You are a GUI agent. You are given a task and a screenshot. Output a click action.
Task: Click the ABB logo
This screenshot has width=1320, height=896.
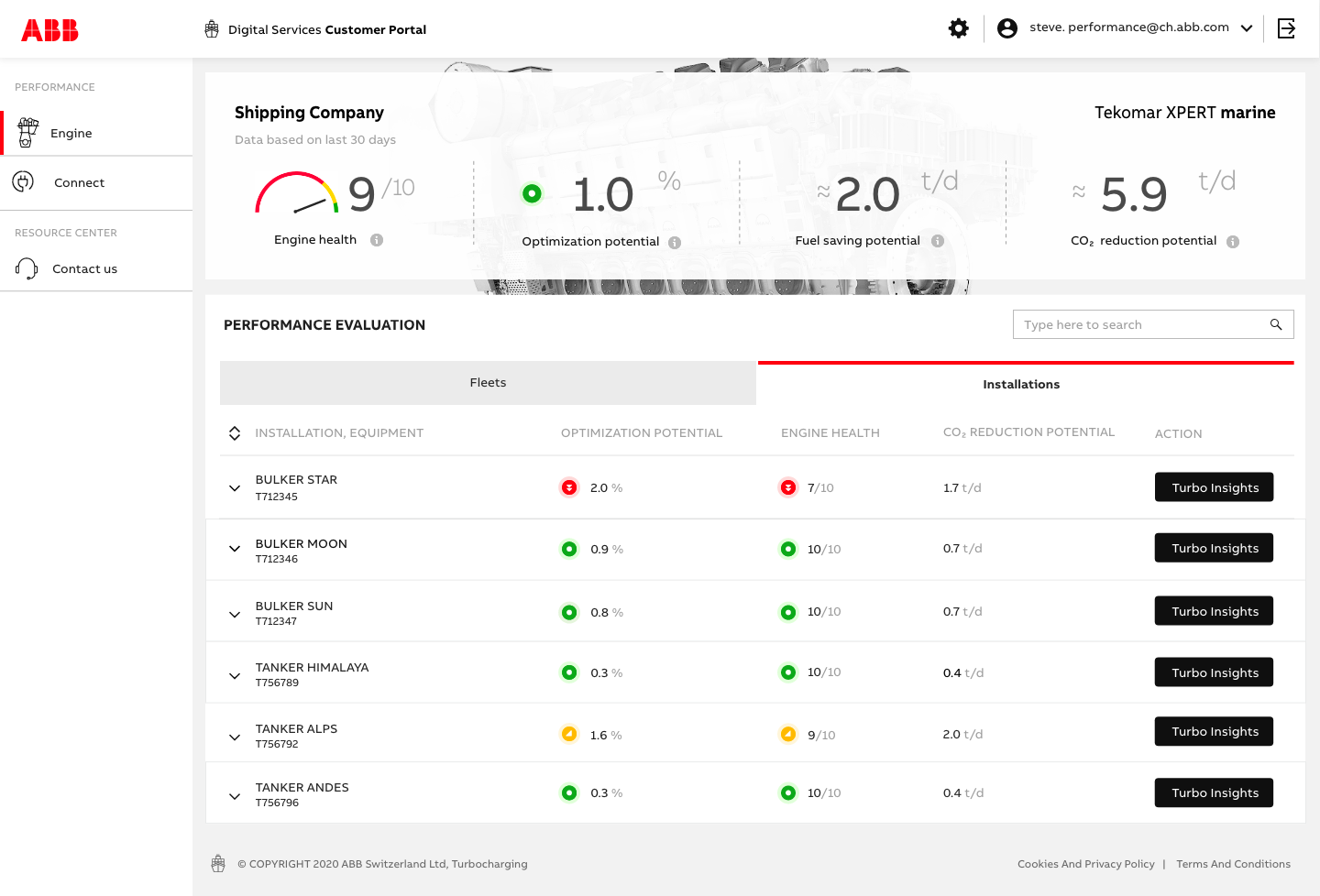(49, 30)
